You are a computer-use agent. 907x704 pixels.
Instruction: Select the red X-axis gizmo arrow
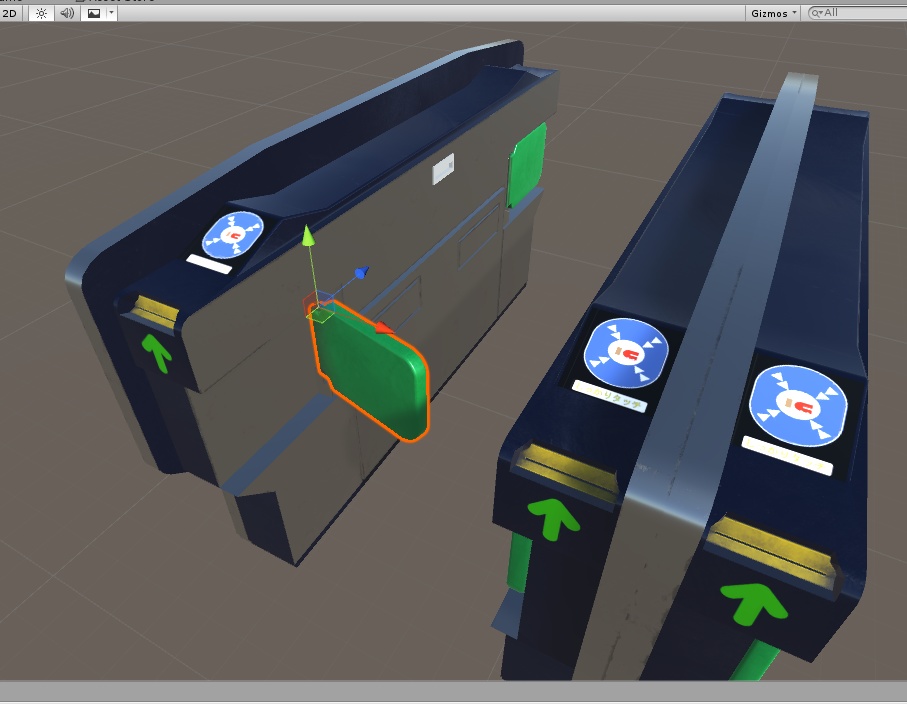[x=384, y=329]
